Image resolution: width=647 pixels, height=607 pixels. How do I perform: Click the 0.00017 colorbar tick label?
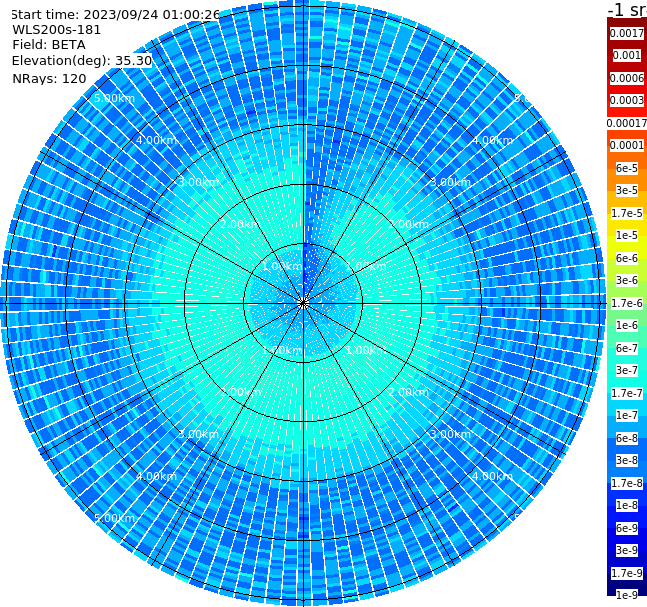pos(627,123)
